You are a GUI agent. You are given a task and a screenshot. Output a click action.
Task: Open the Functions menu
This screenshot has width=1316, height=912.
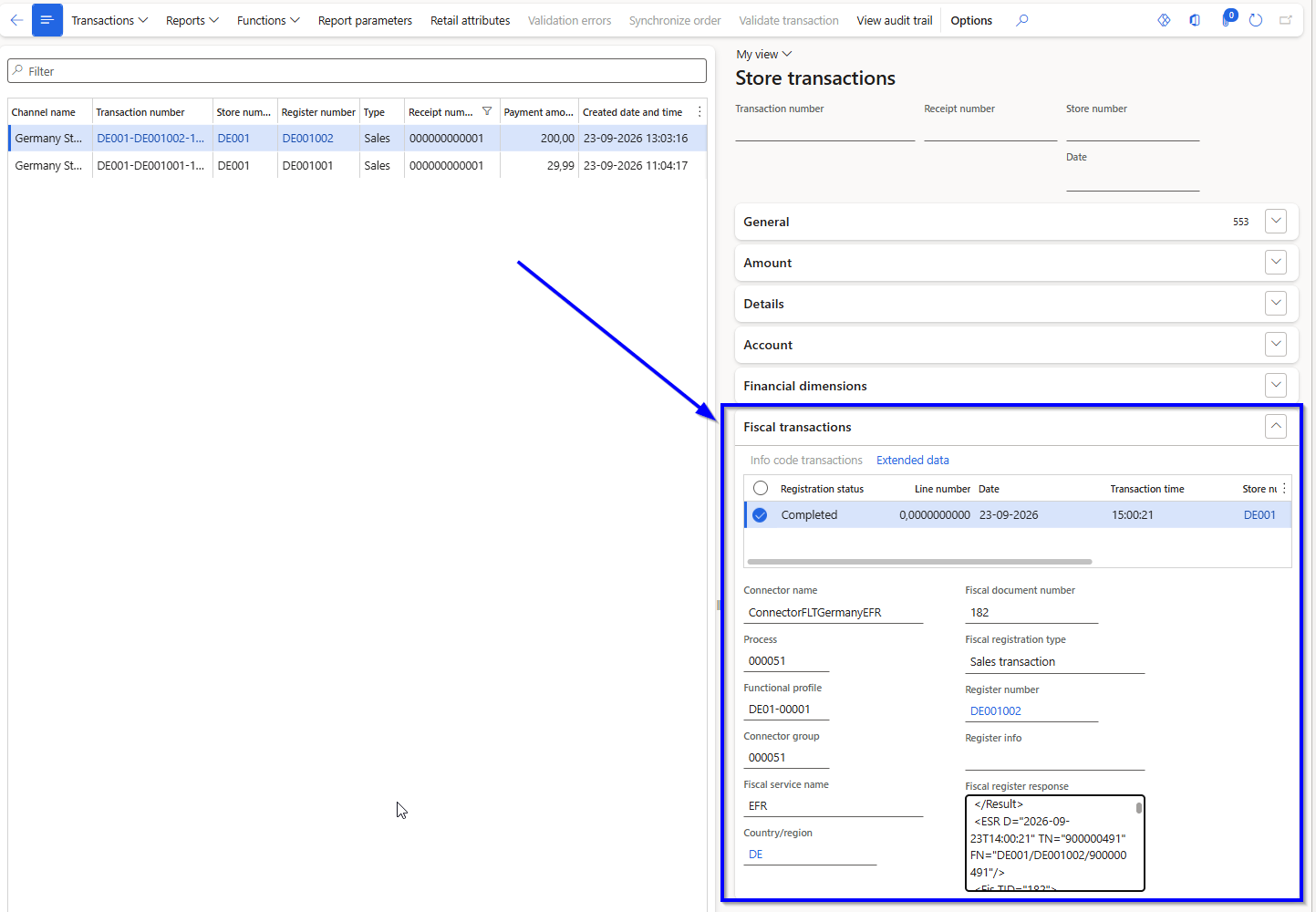click(268, 20)
